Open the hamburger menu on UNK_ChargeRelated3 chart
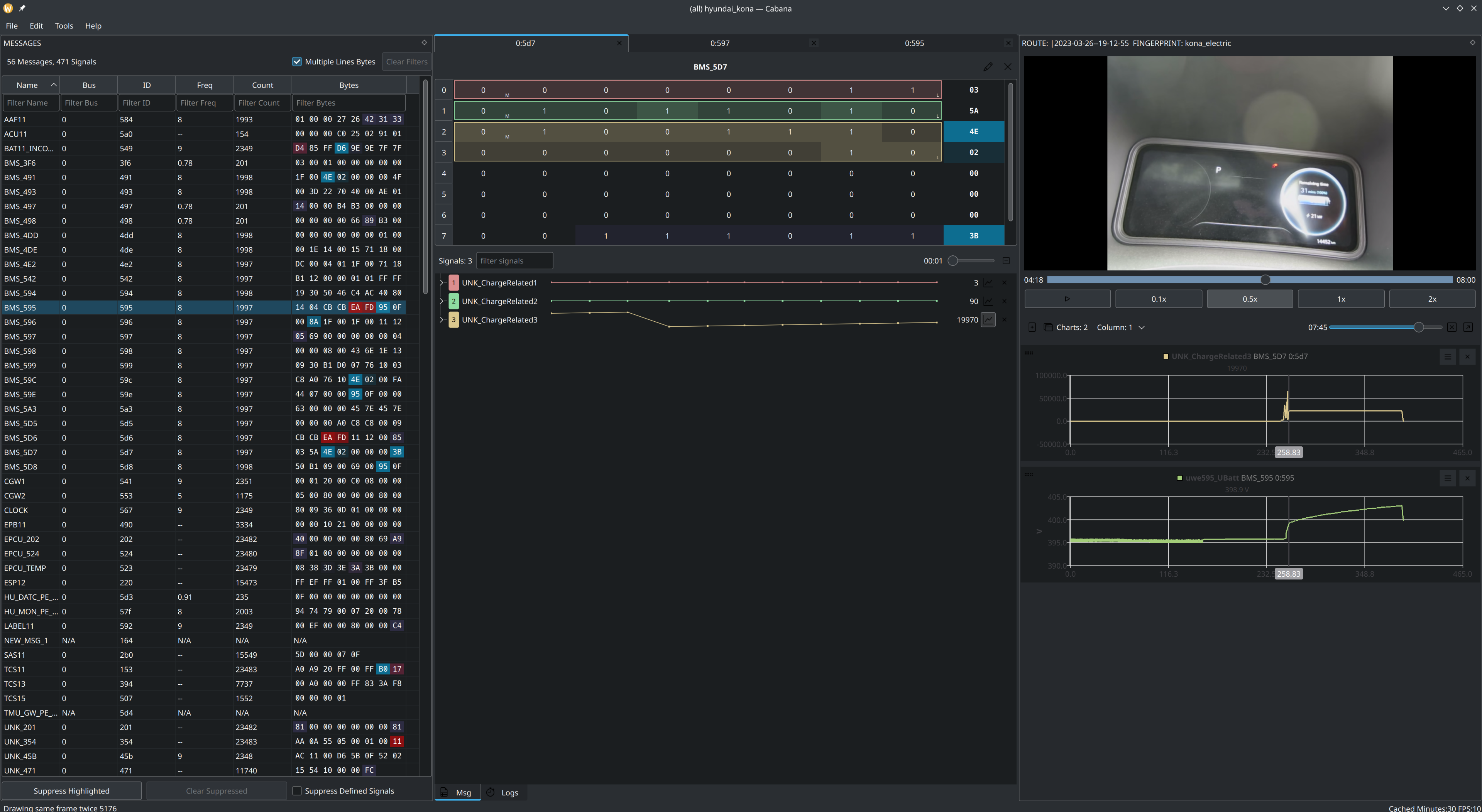The width and height of the screenshot is (1482, 812). pyautogui.click(x=1448, y=356)
